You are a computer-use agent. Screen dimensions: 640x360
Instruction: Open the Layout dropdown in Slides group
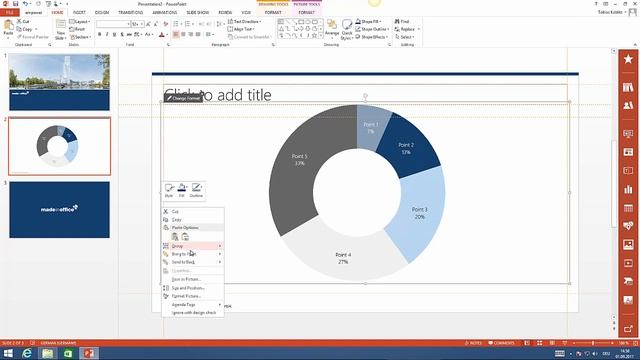click(x=79, y=21)
